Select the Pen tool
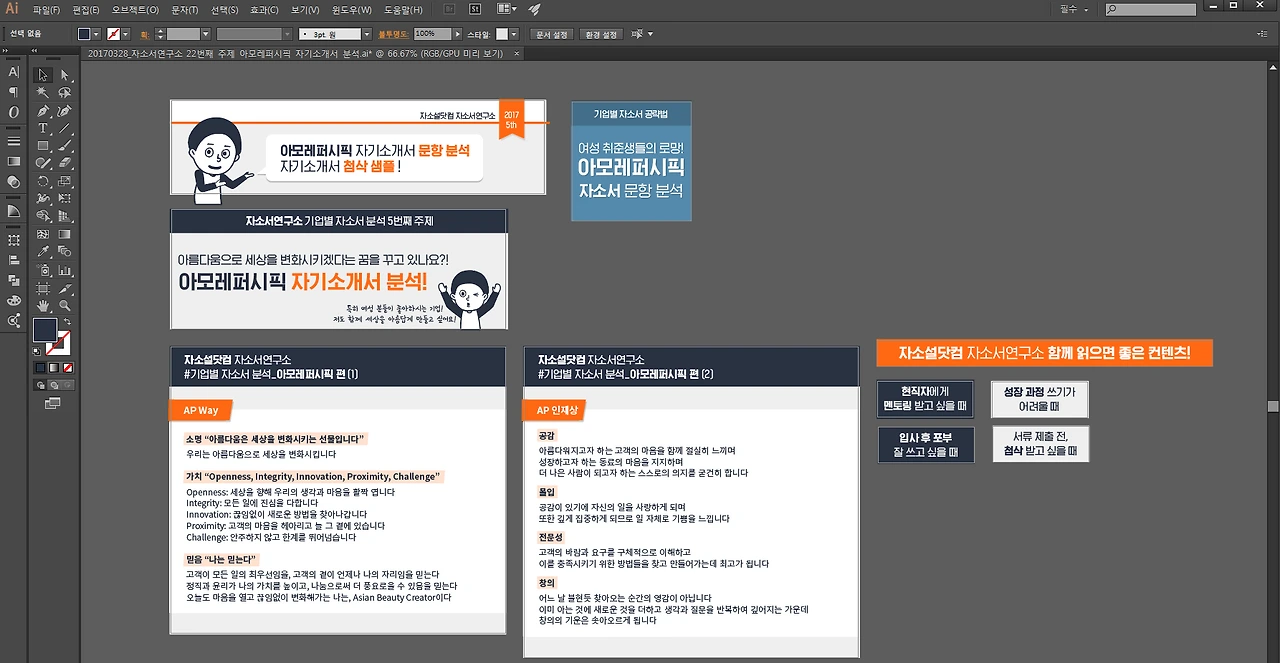Screen dimensions: 1280x663 coord(43,111)
